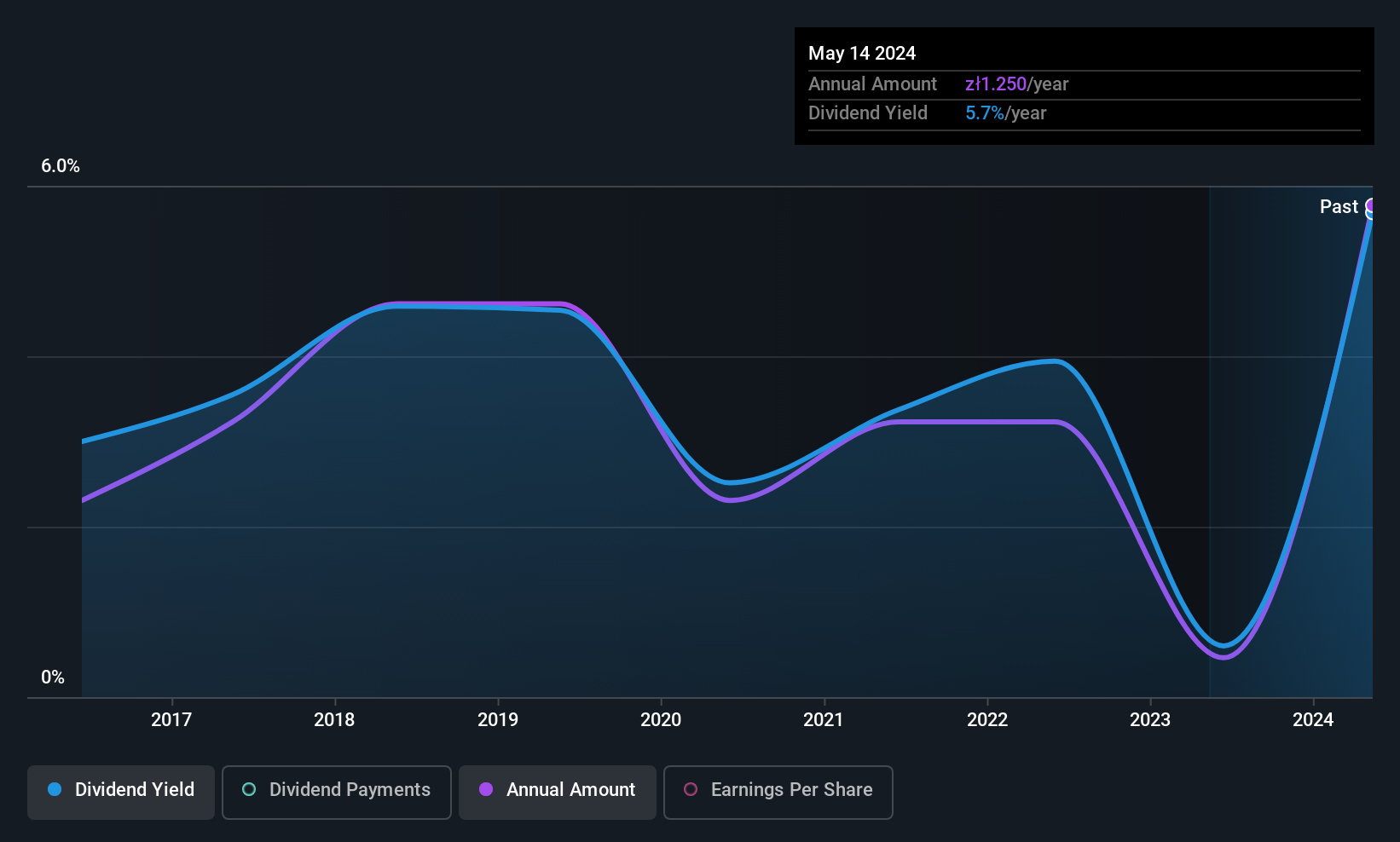Select the 2018 label on the x-axis
This screenshot has width=1400, height=842.
[334, 719]
